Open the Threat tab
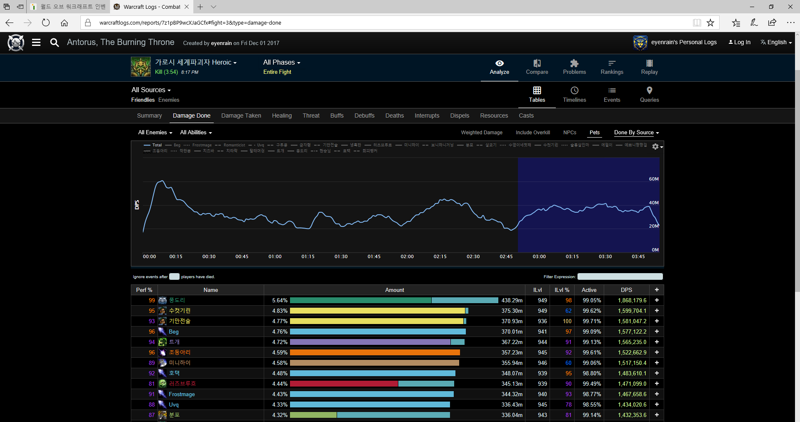The width and height of the screenshot is (800, 422). [311, 116]
